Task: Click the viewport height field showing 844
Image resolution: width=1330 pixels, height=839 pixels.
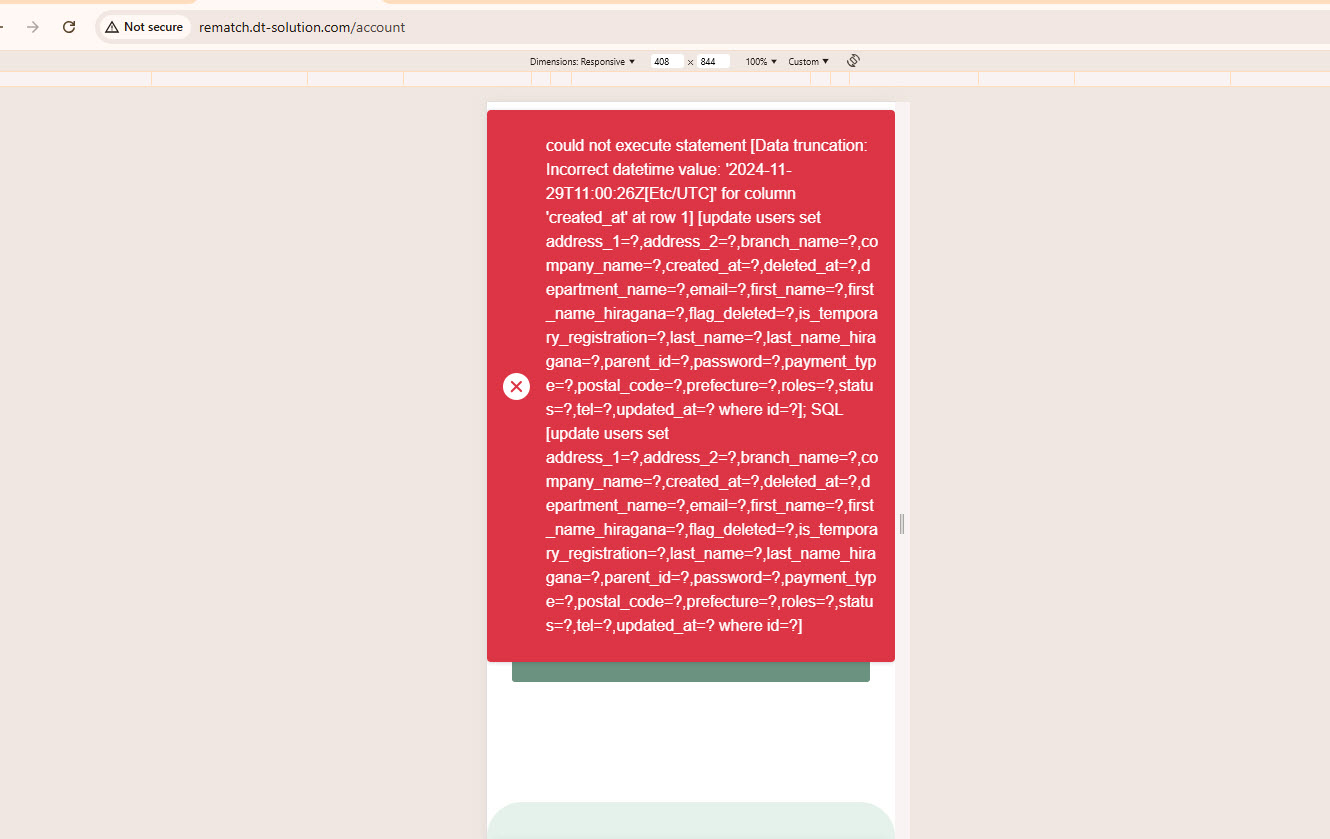Action: pyautogui.click(x=713, y=62)
